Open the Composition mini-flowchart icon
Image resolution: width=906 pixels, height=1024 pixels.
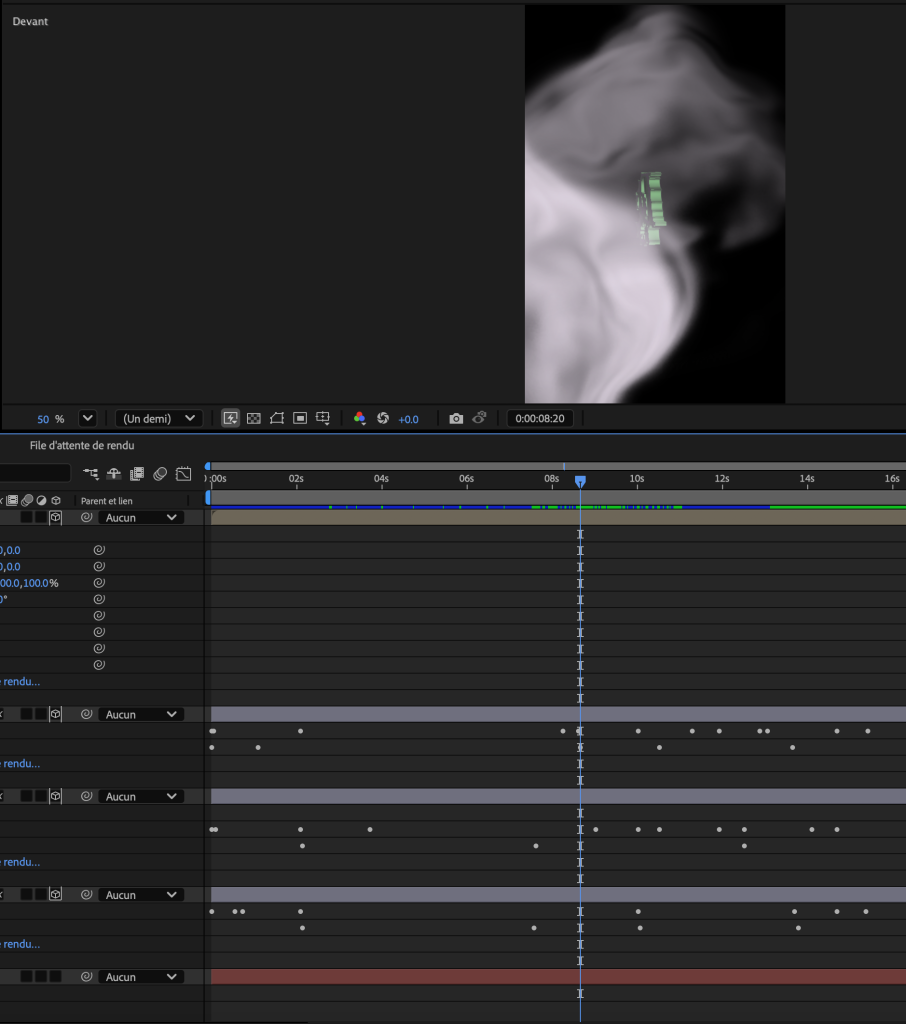coord(90,473)
